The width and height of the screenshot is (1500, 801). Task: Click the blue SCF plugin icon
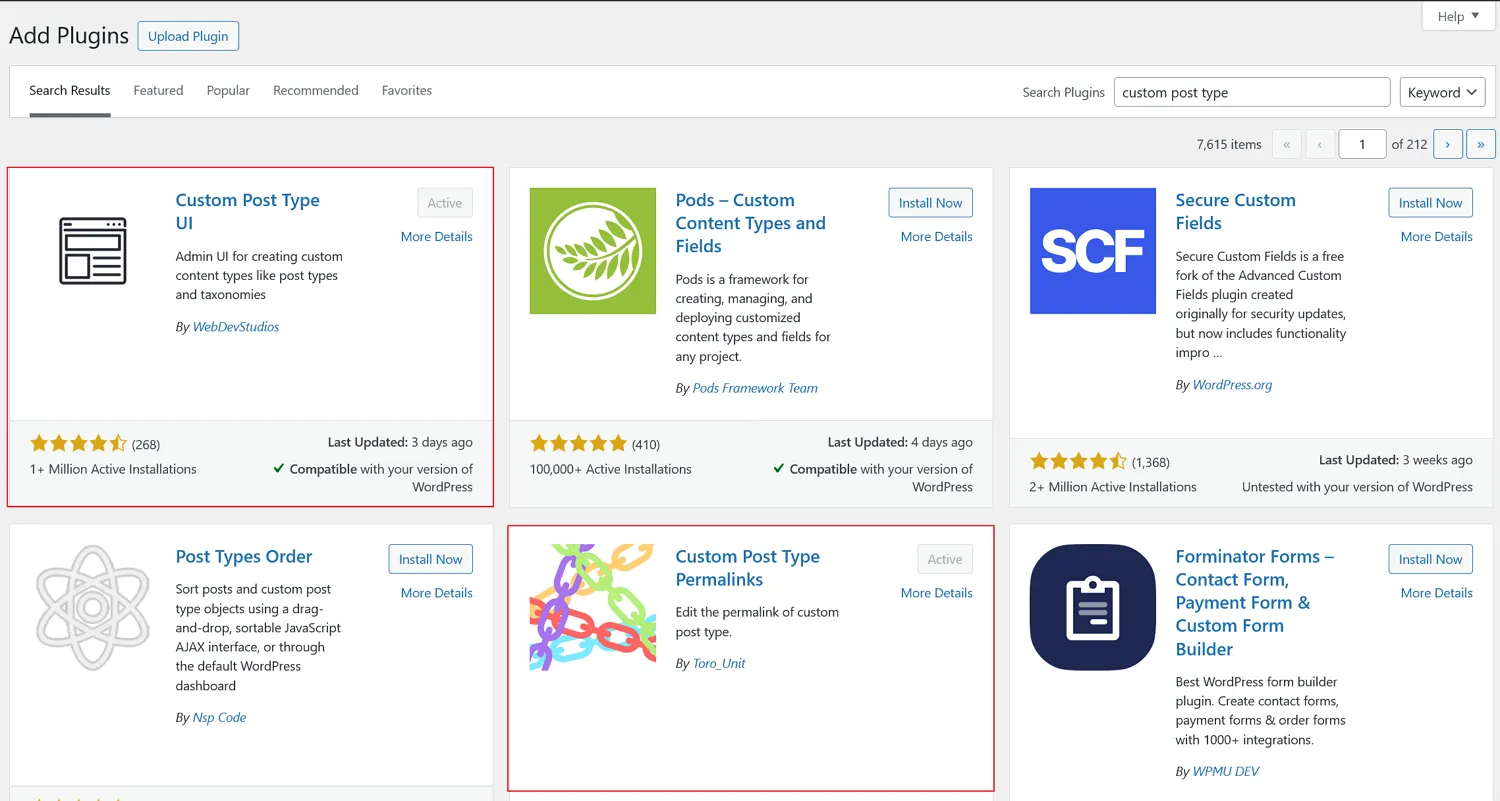point(1092,251)
